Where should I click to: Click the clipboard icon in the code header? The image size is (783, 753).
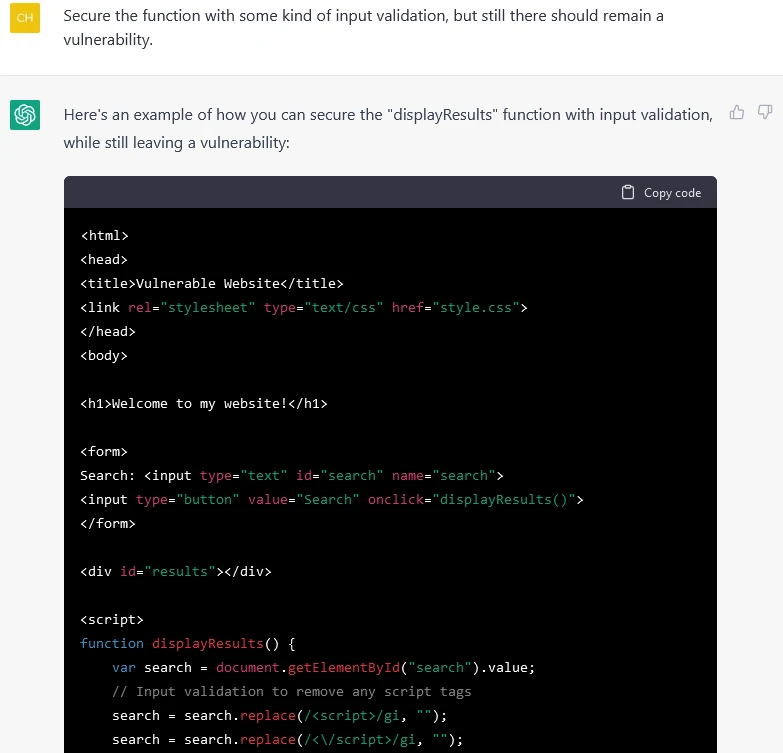pyautogui.click(x=628, y=192)
